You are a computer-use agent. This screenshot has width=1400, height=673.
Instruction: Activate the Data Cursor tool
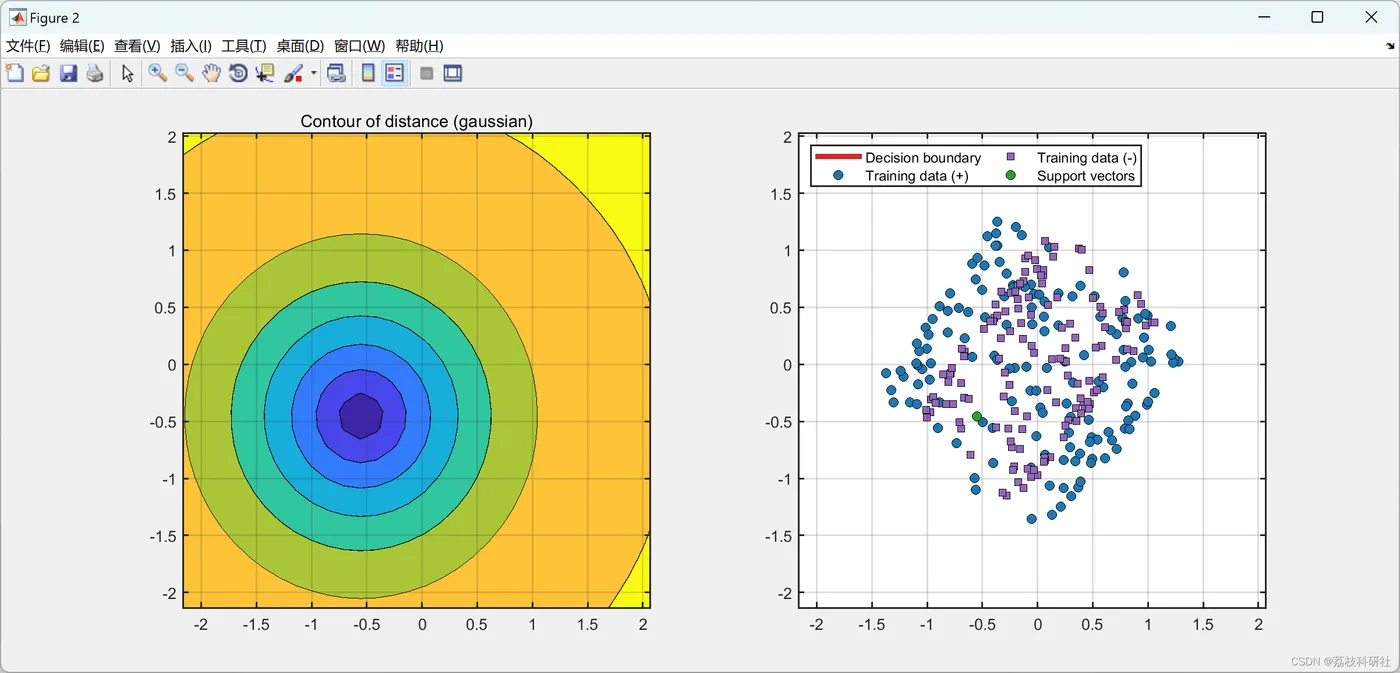[x=265, y=73]
